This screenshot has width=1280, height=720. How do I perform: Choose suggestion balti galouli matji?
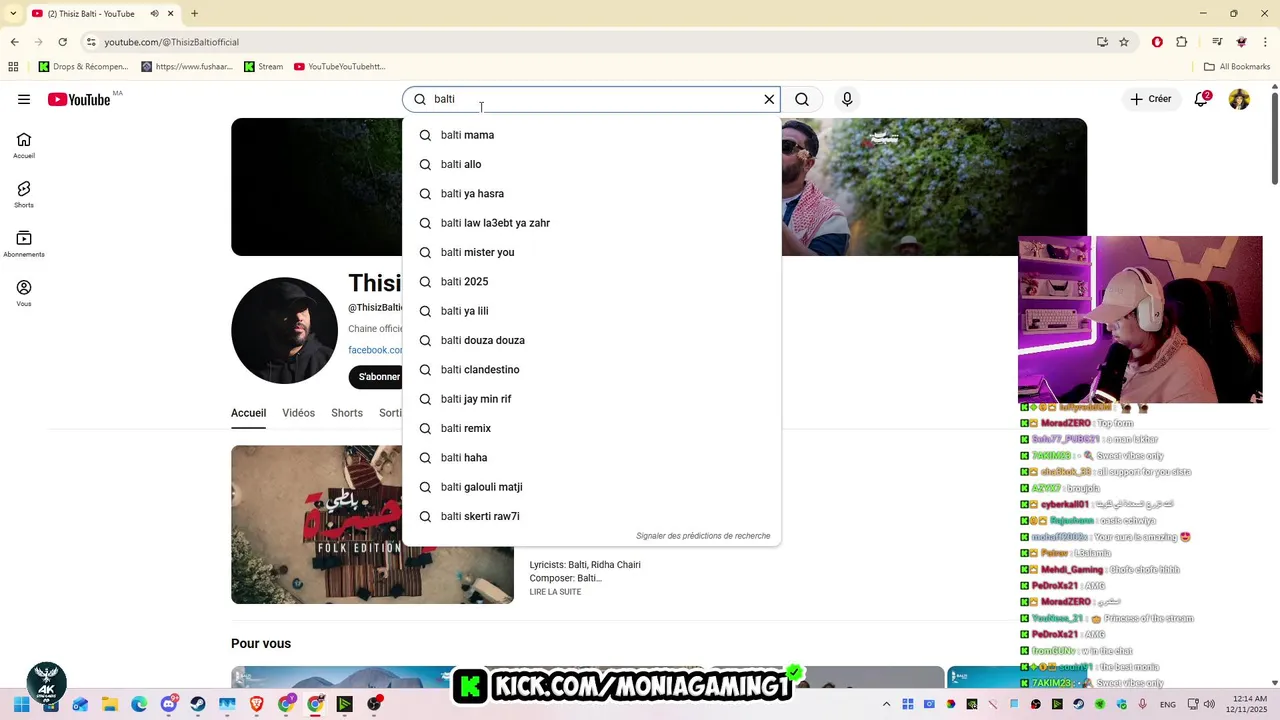click(x=591, y=487)
